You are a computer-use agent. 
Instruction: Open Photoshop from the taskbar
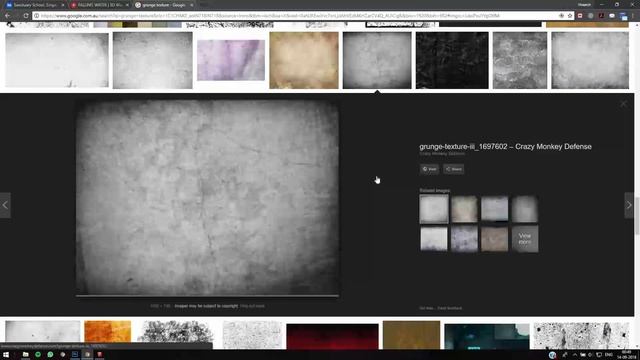(75, 355)
